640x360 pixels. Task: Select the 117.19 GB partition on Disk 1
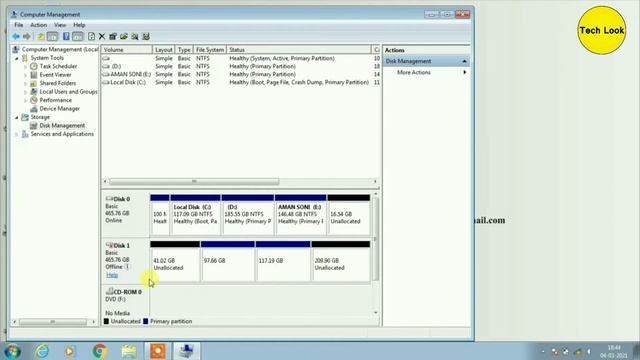point(283,261)
